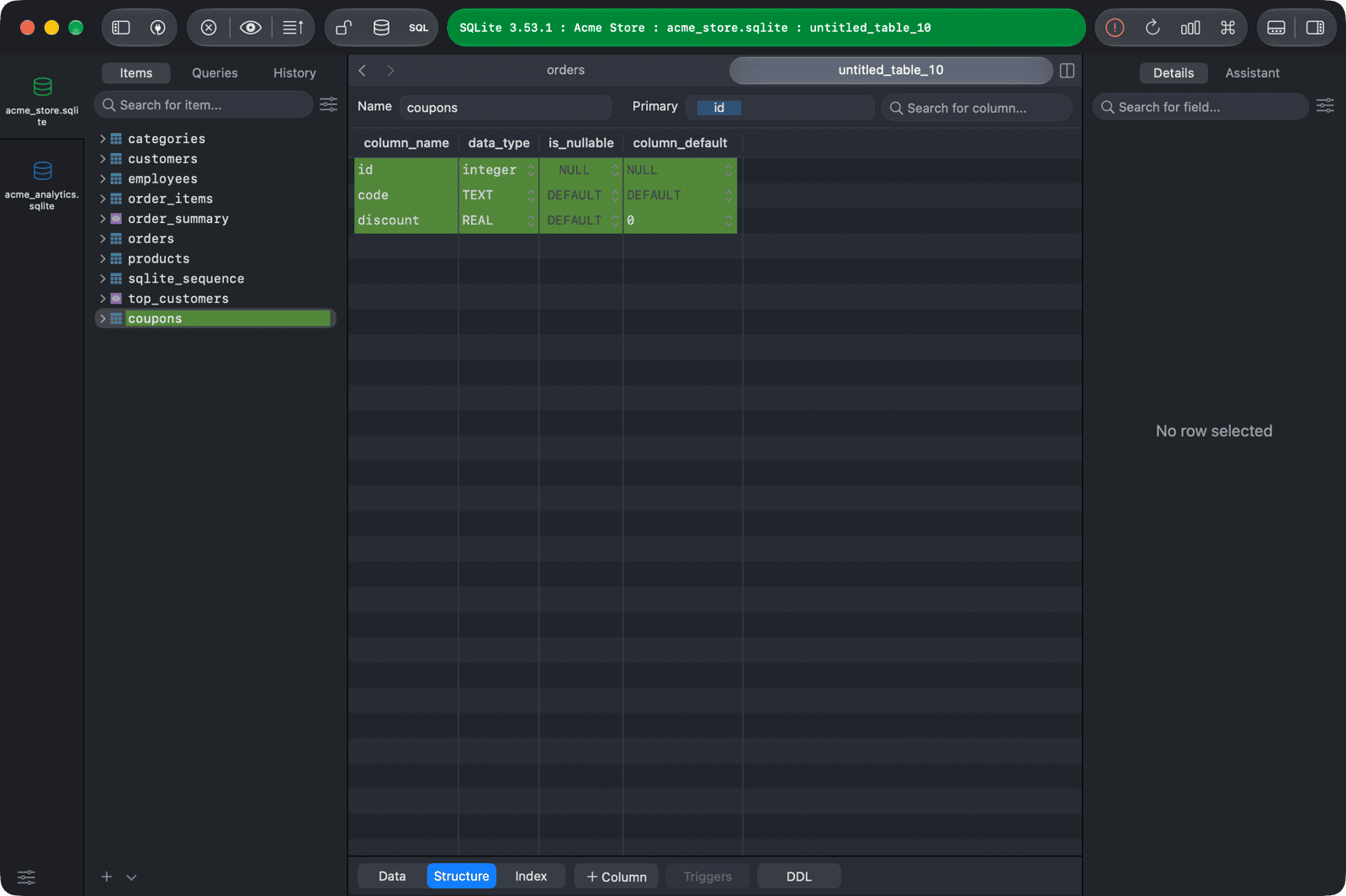Screen dimensions: 1346x896
Task: Expand the order_summary view
Action: [x=103, y=219]
